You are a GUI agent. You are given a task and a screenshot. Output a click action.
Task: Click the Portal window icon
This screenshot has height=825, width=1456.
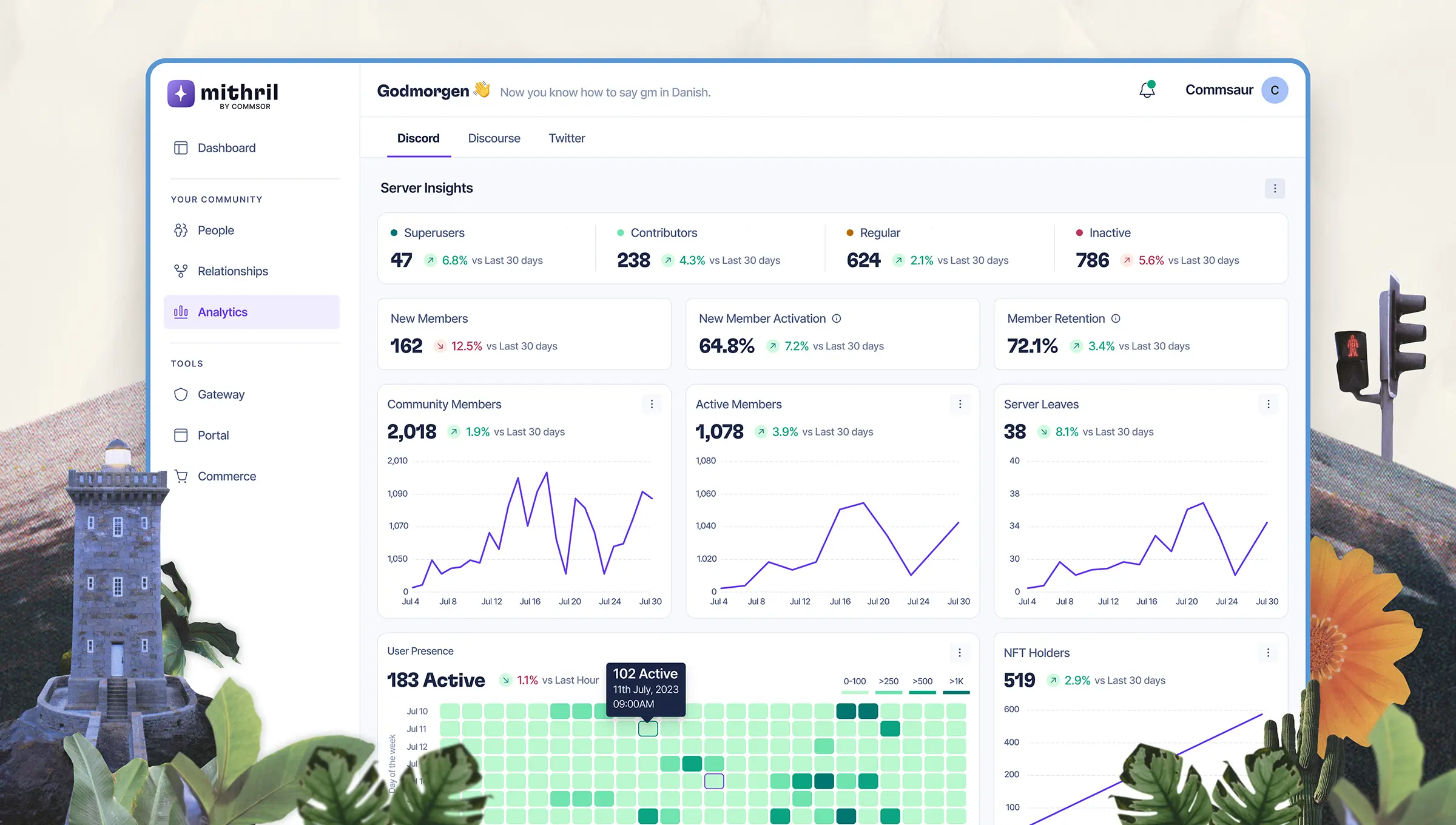tap(181, 436)
